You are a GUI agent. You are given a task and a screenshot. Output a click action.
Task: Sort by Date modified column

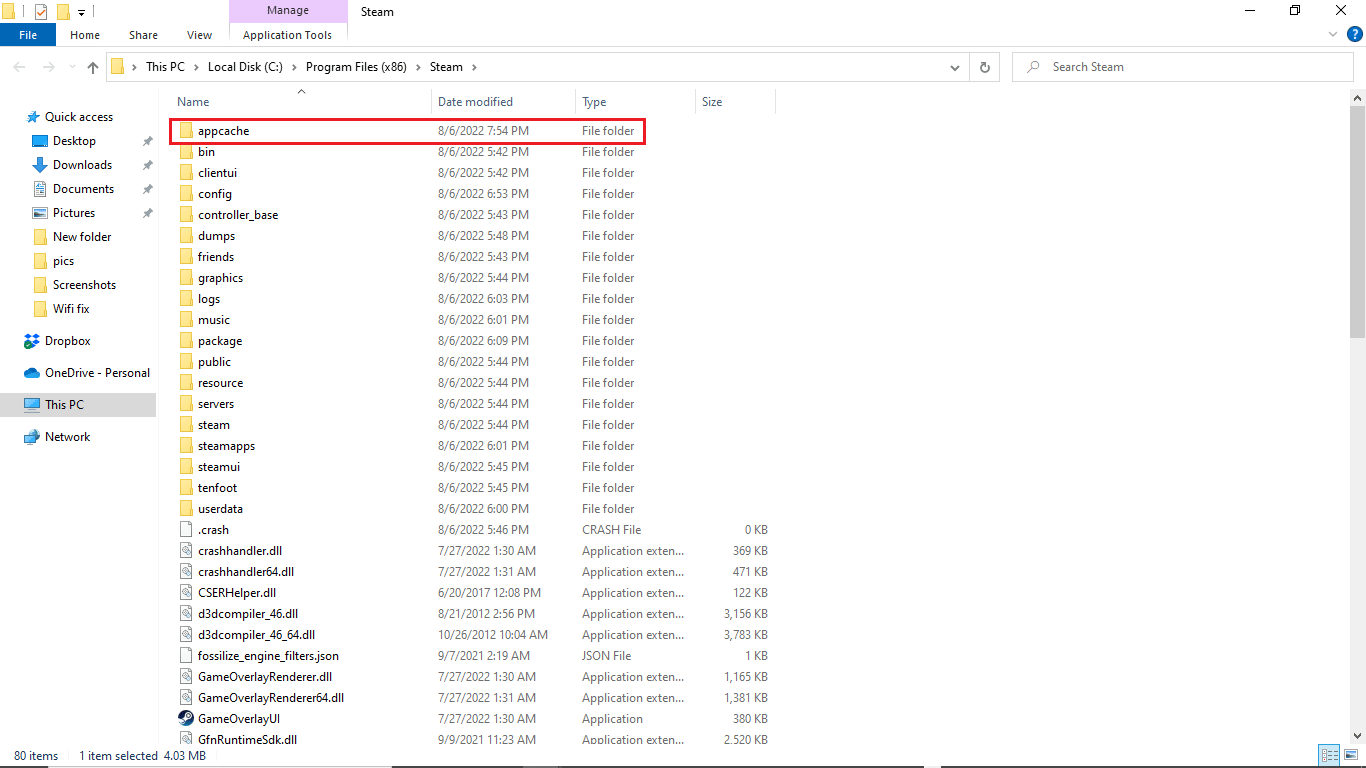tap(475, 102)
